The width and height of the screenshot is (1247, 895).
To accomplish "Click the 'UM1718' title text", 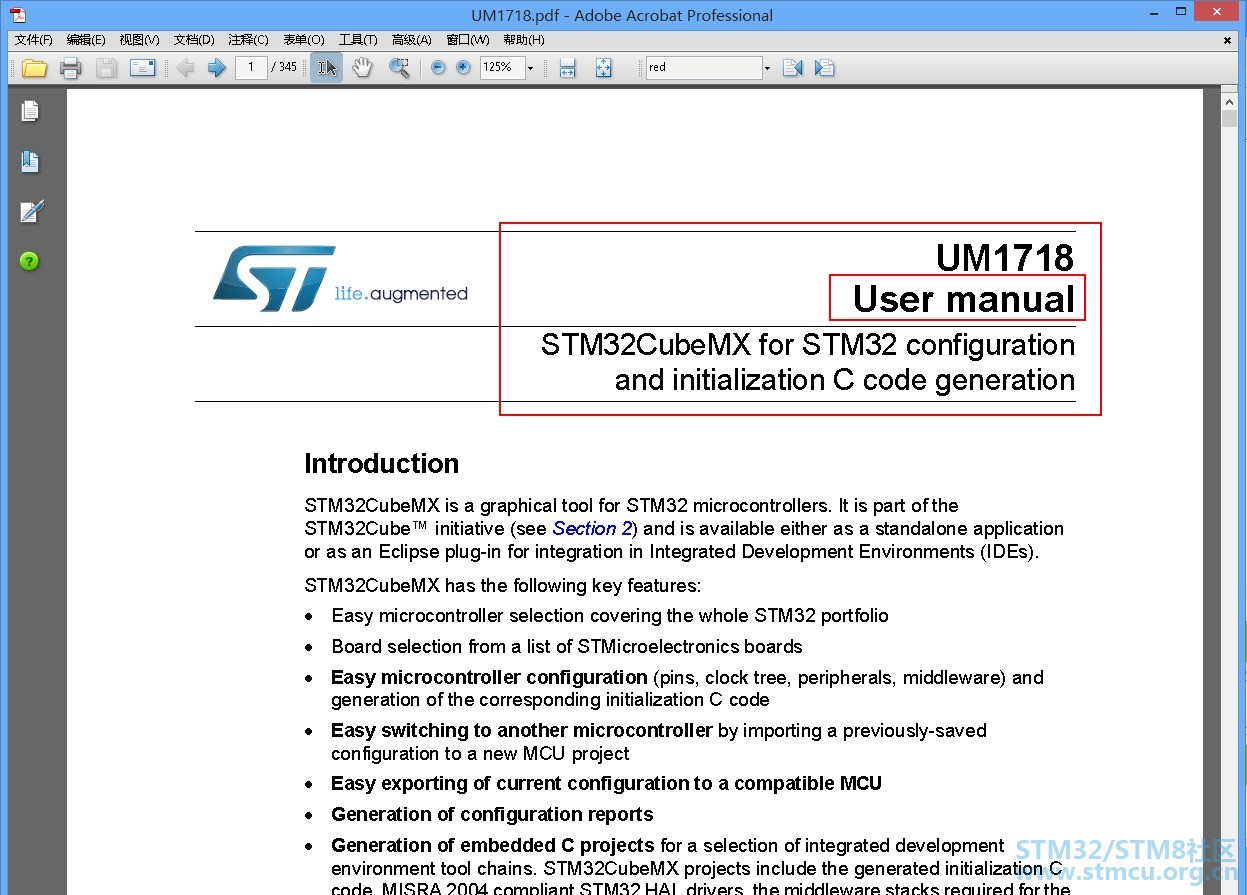I will (1005, 258).
